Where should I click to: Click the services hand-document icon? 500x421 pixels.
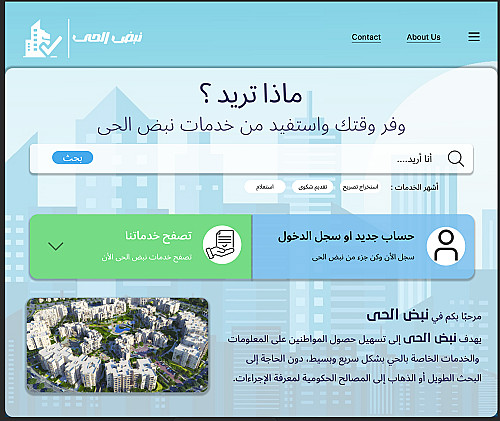[x=222, y=245]
